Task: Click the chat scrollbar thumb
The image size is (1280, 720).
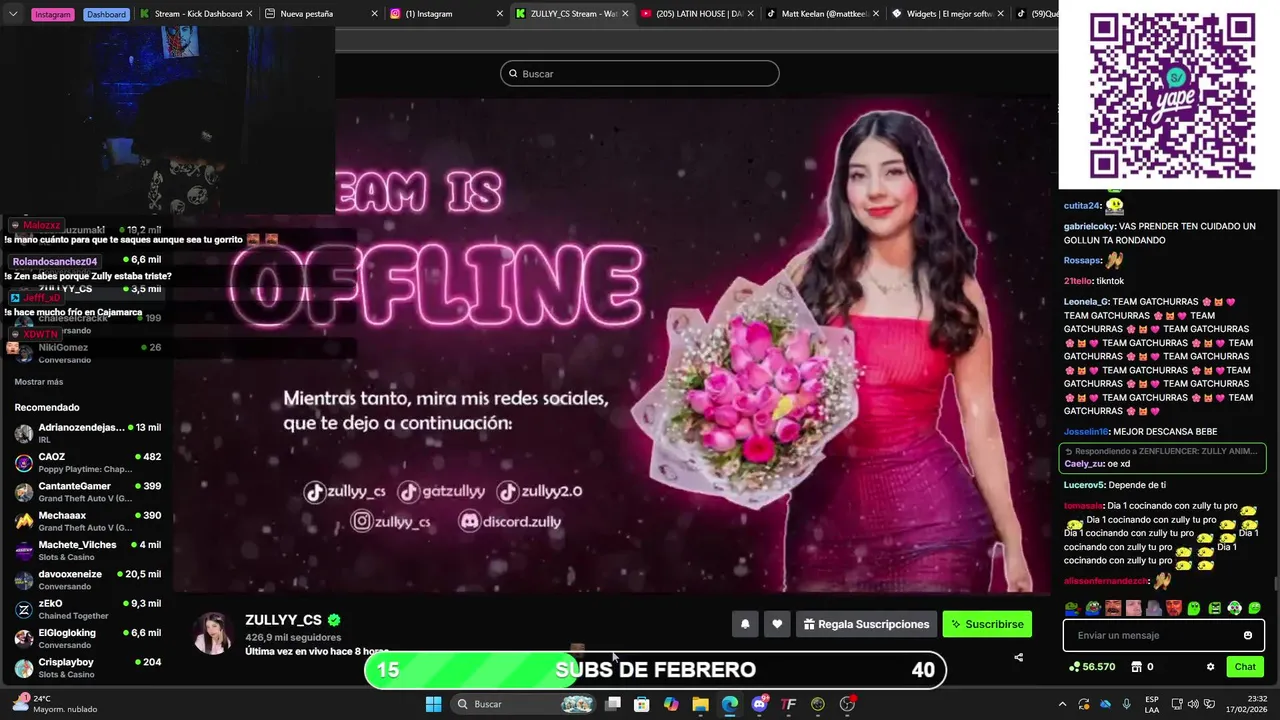Action: (x=1275, y=584)
